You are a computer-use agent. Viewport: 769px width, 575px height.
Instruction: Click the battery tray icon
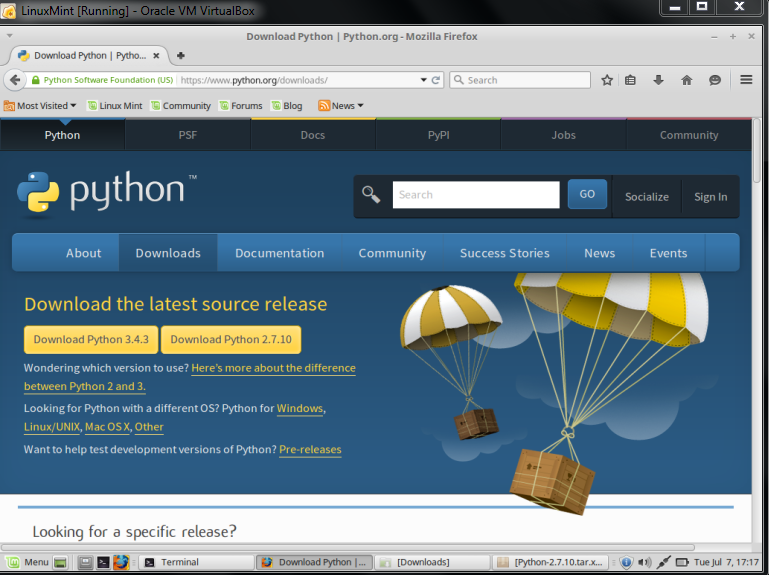pos(682,562)
